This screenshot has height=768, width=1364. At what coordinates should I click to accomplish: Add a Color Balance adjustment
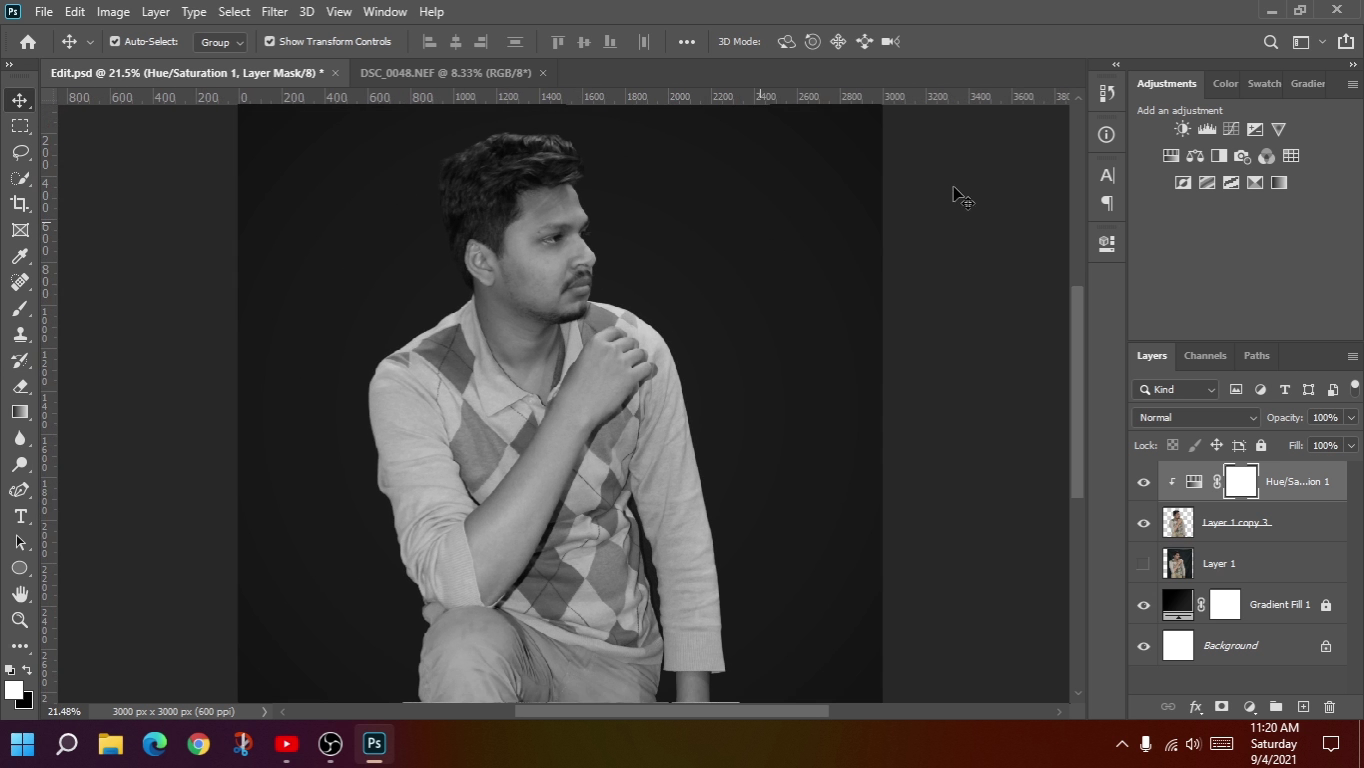[1195, 156]
